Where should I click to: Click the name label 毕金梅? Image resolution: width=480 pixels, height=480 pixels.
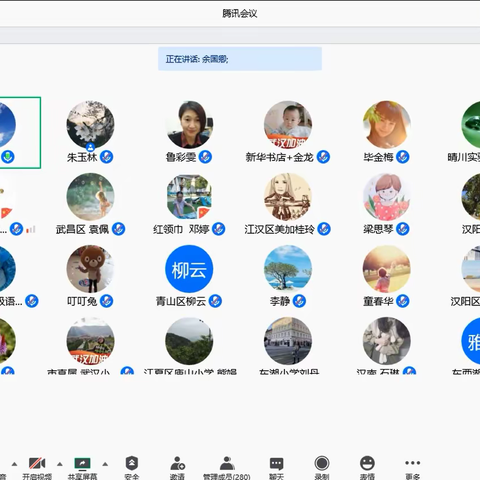pos(378,157)
